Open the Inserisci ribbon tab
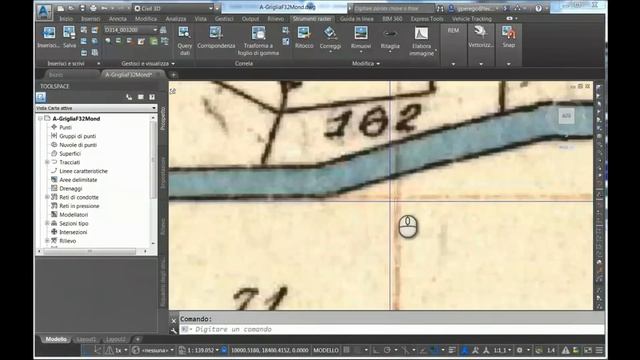This screenshot has height=360, width=640. coord(91,19)
